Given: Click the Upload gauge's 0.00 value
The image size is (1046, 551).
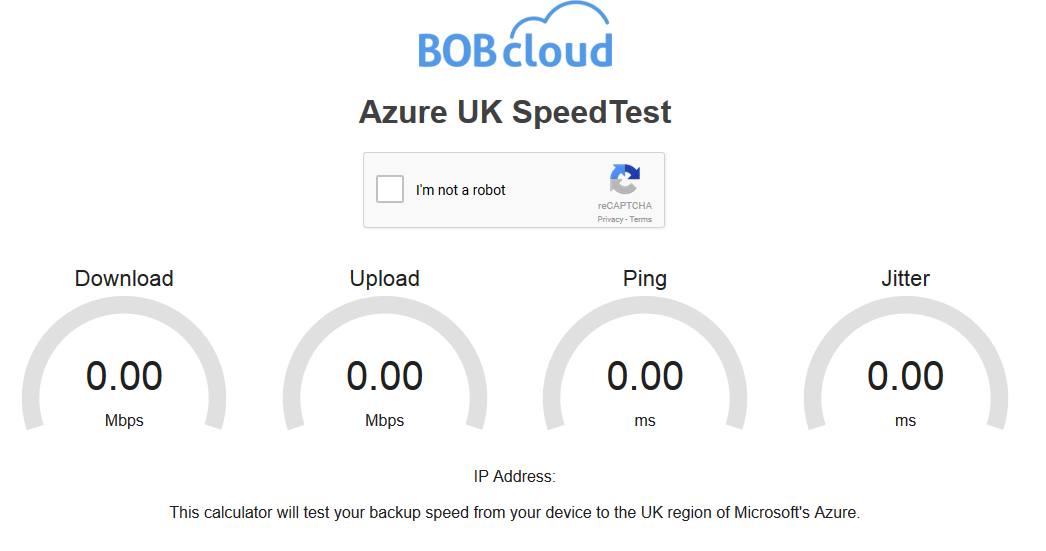Looking at the screenshot, I should click(x=385, y=376).
